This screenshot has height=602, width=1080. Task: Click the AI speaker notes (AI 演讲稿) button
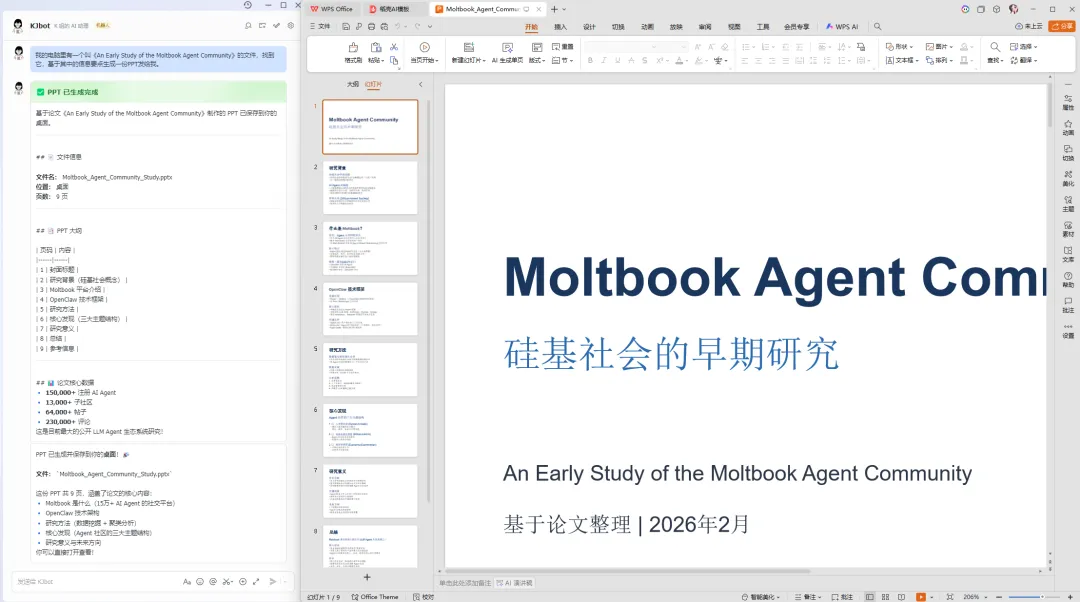(x=515, y=583)
